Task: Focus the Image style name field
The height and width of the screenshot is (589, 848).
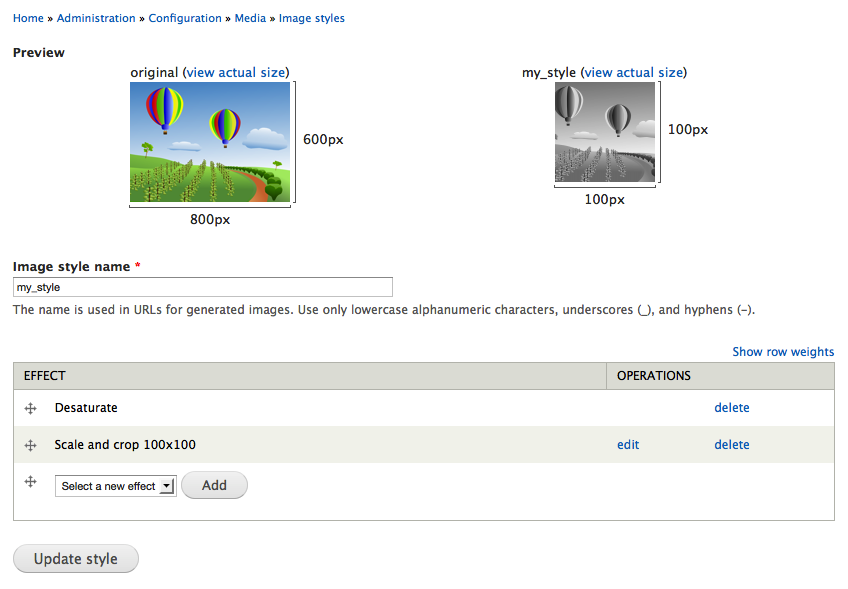Action: (x=203, y=287)
